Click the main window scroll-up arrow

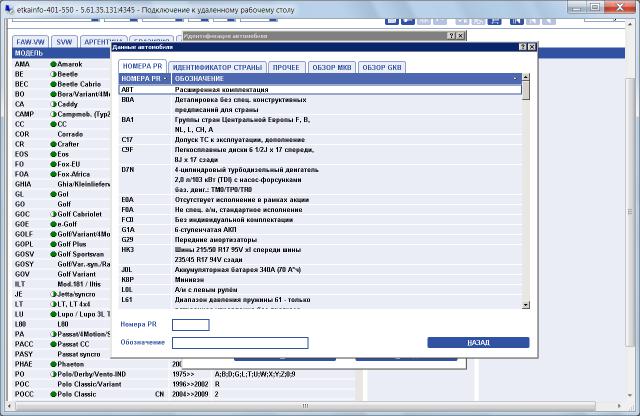tap(629, 24)
